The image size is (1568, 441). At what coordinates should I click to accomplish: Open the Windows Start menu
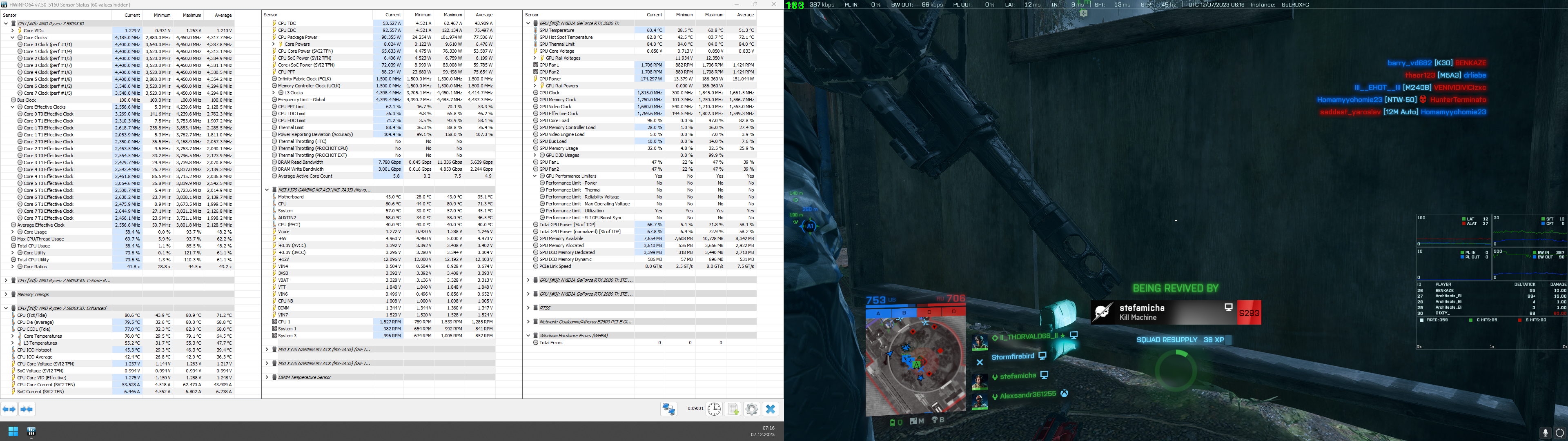click(x=13, y=431)
